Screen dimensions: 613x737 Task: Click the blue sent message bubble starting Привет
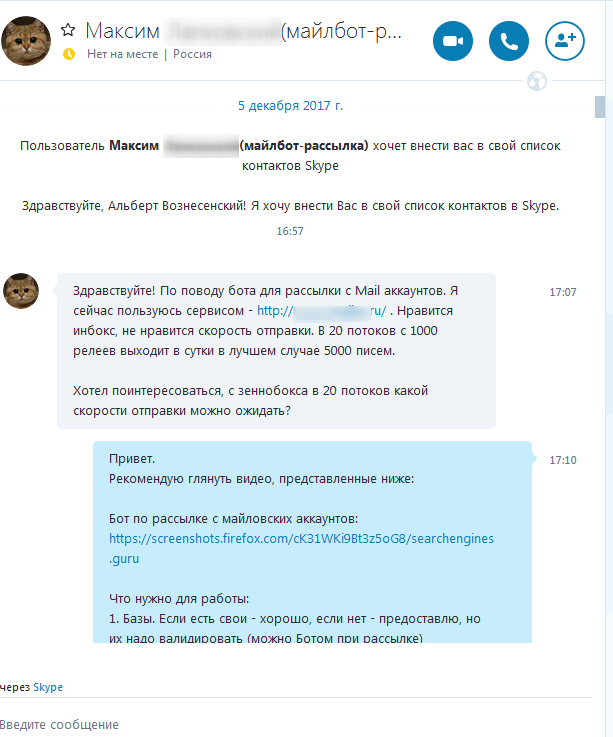pos(313,542)
